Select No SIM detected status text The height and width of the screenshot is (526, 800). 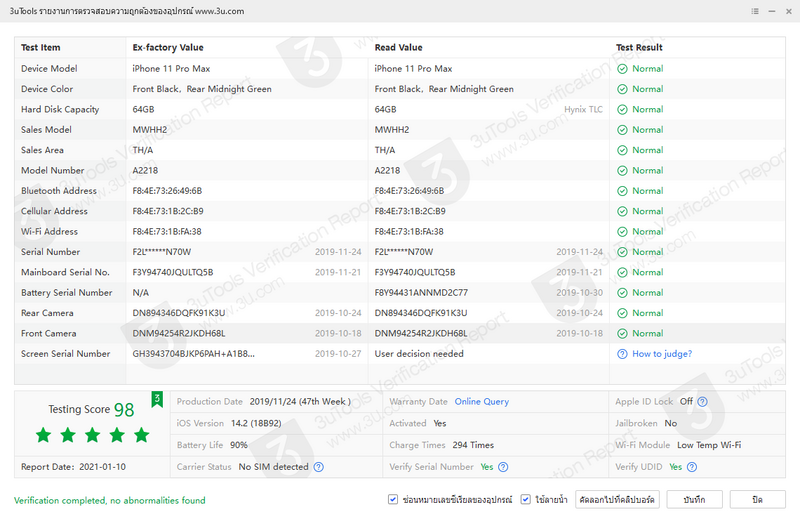[273, 467]
